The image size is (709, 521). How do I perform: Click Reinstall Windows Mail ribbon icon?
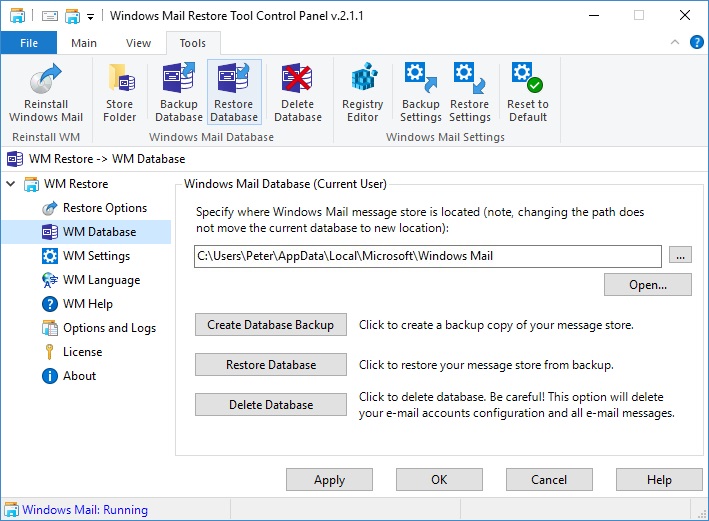(46, 92)
